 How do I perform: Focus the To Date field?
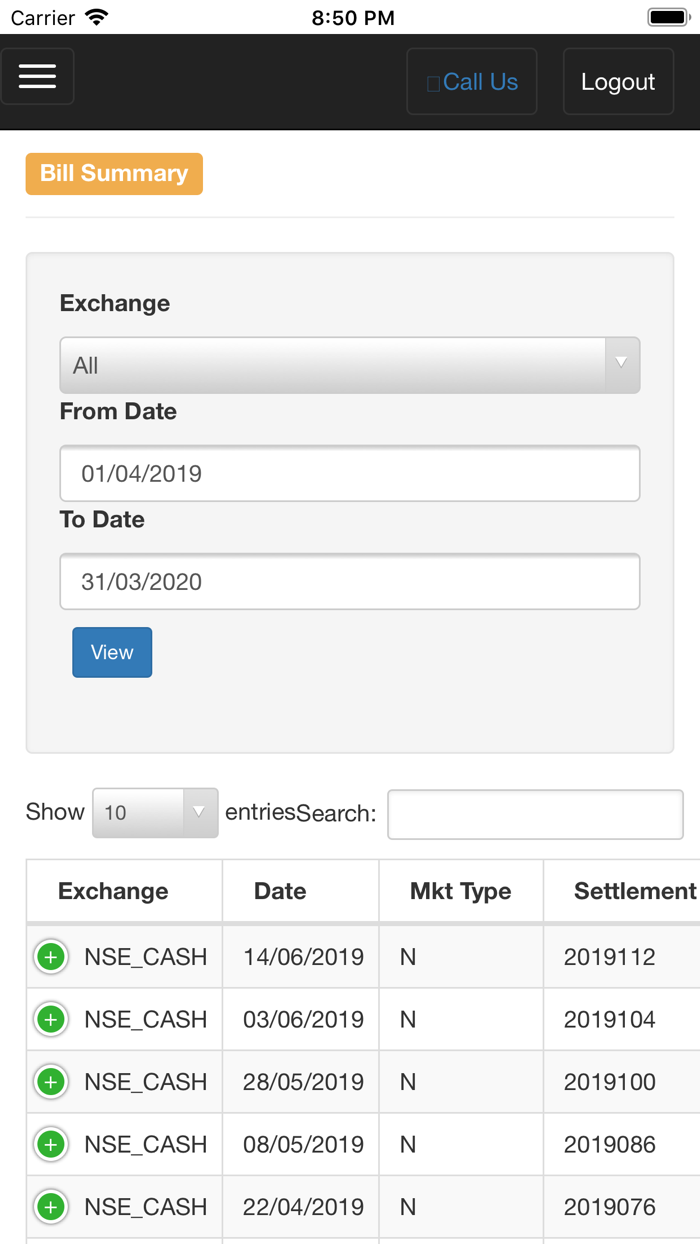350,581
